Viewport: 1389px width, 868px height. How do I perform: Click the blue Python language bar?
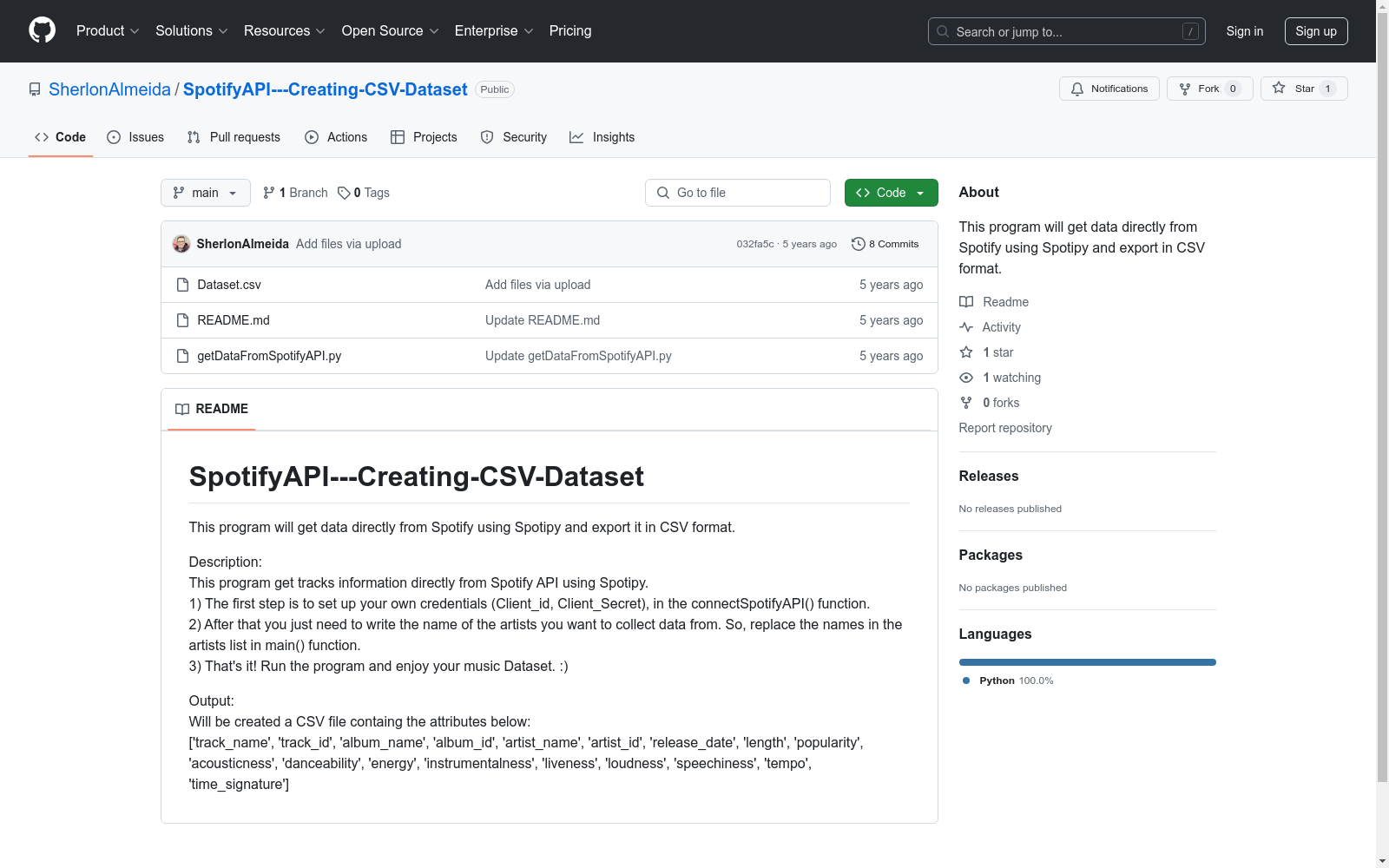[x=1088, y=662]
